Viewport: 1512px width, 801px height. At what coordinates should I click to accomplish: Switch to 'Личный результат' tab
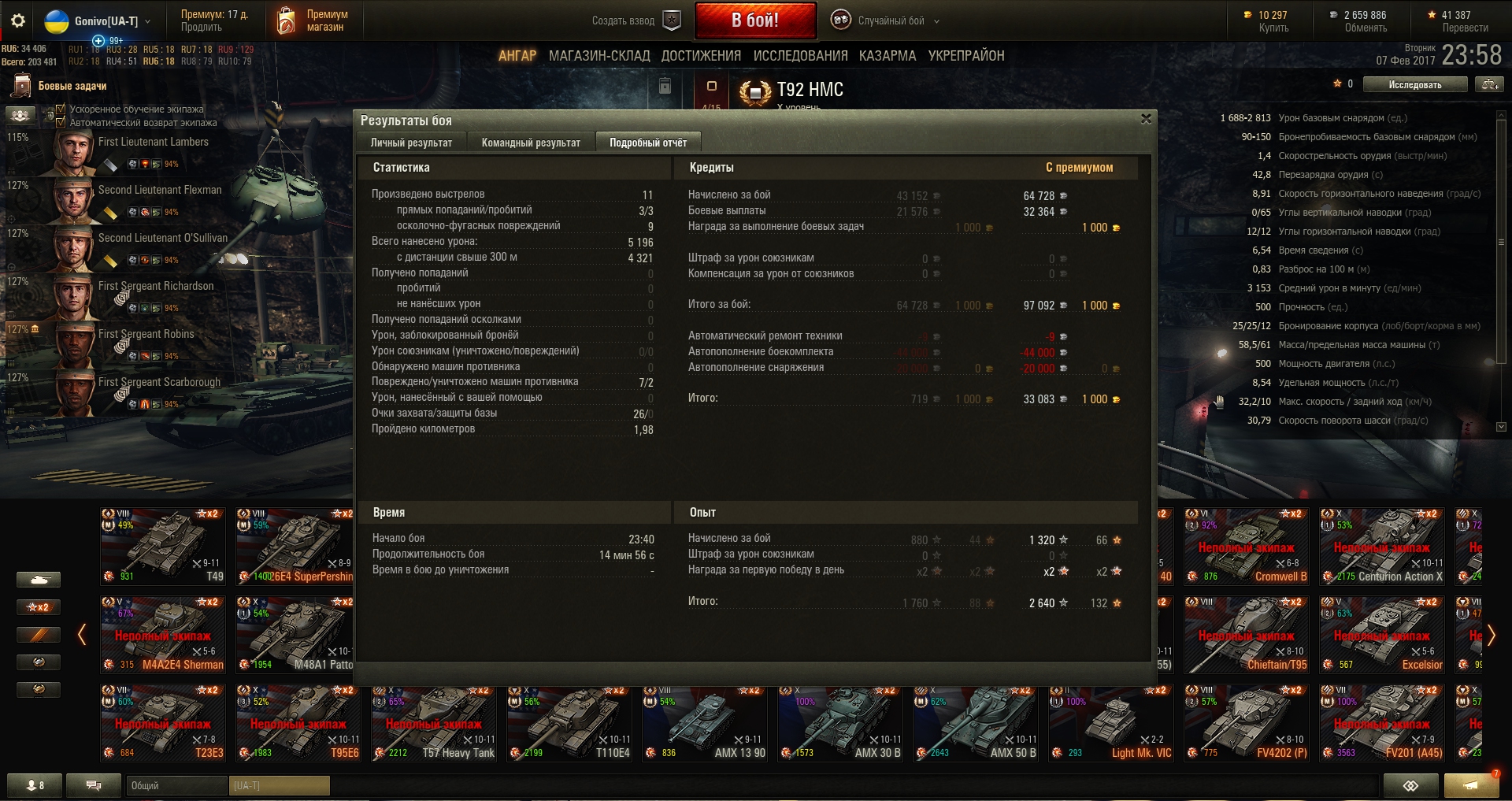coord(411,143)
